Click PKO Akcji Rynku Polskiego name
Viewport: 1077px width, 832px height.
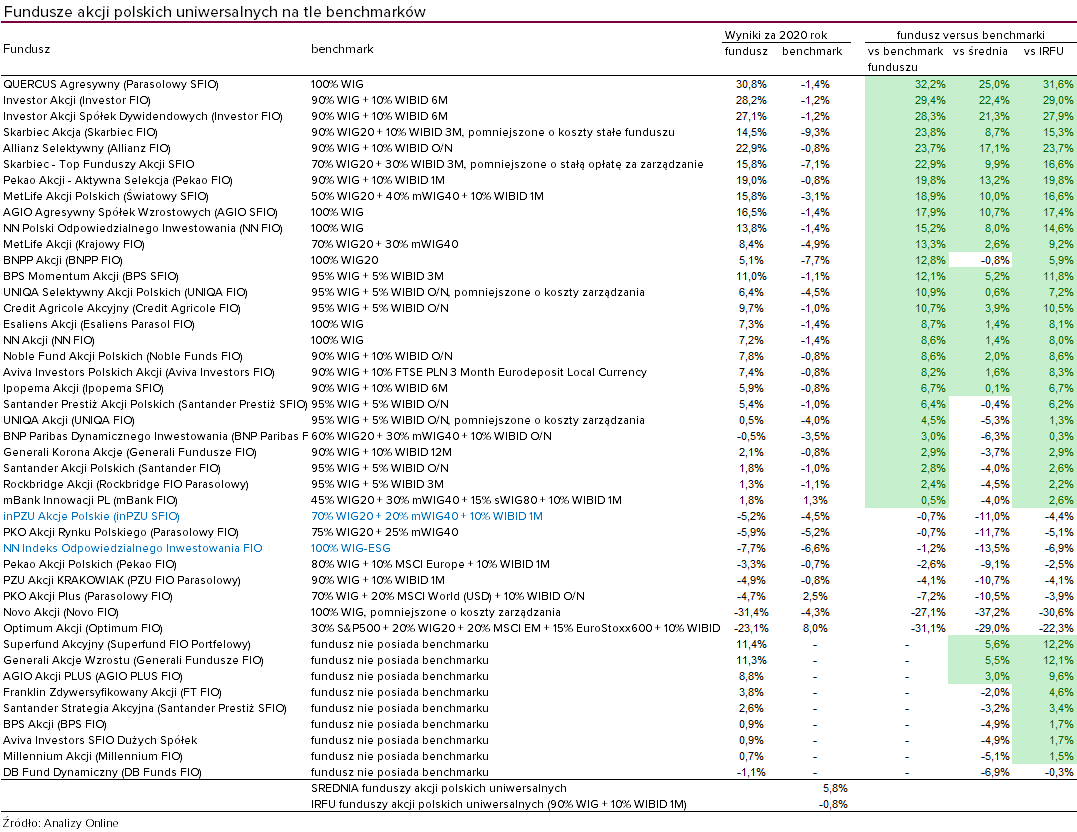click(x=121, y=532)
